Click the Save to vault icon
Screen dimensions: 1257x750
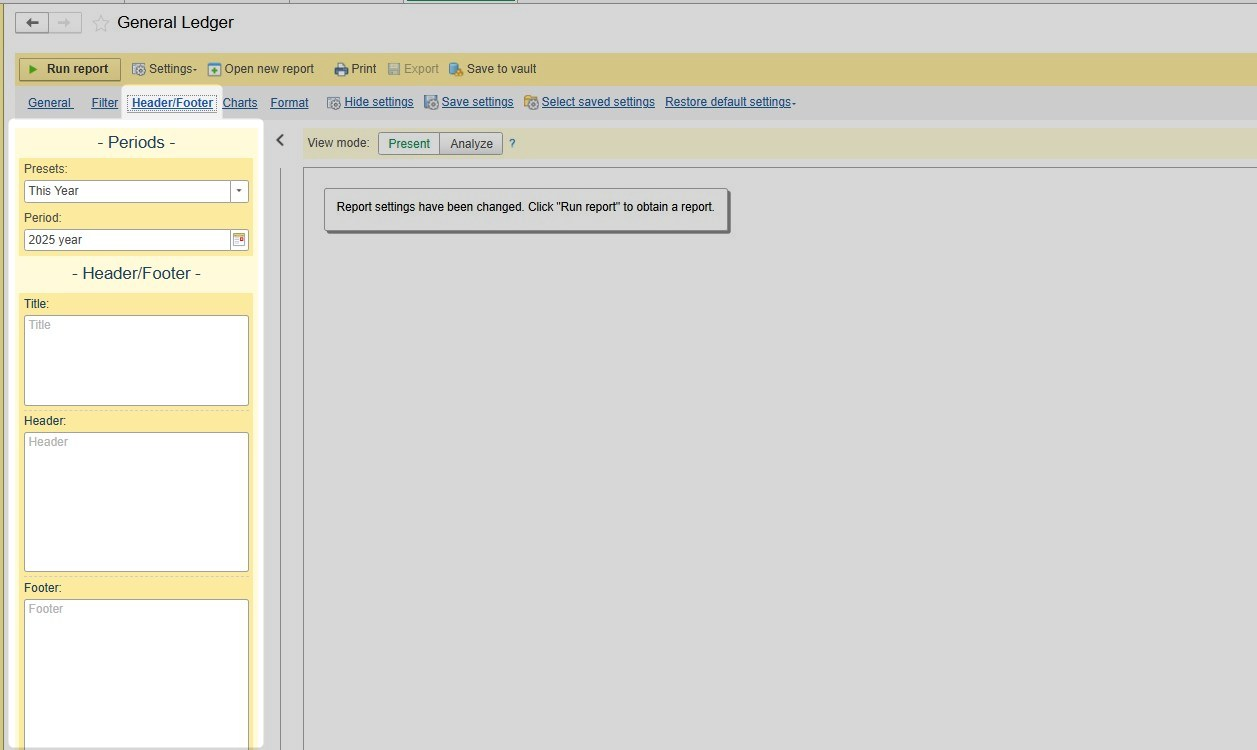[456, 69]
